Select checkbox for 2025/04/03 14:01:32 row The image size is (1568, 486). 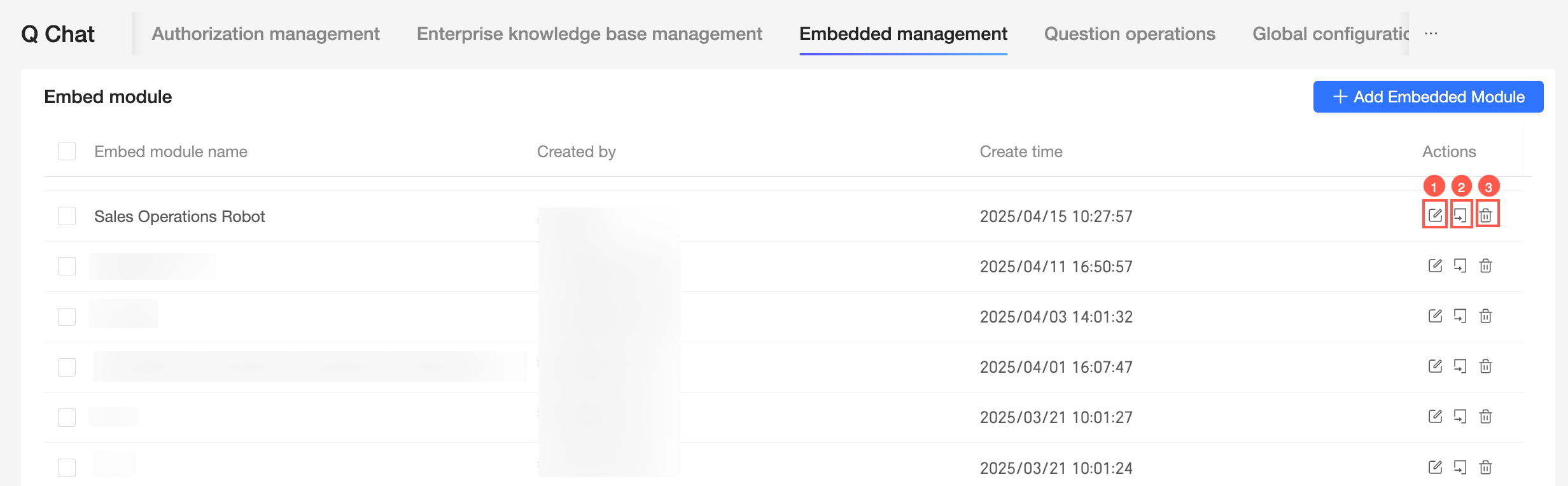click(67, 316)
